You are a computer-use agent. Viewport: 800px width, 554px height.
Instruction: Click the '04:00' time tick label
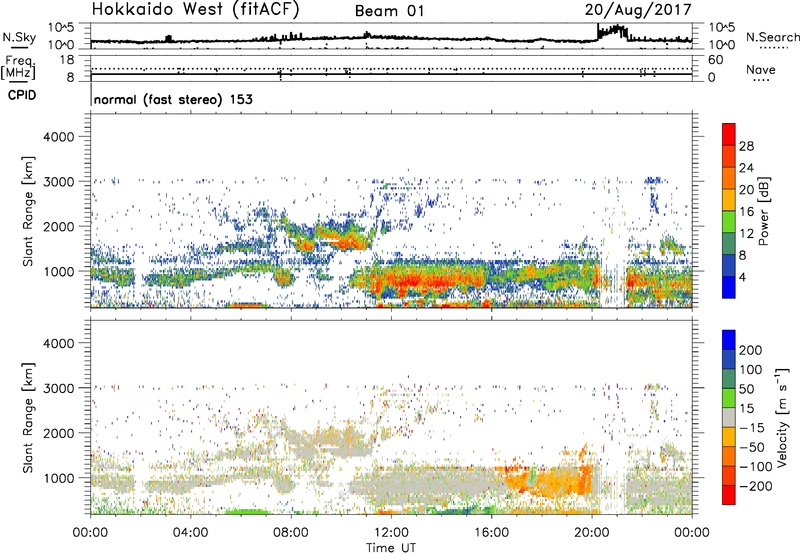coord(191,533)
